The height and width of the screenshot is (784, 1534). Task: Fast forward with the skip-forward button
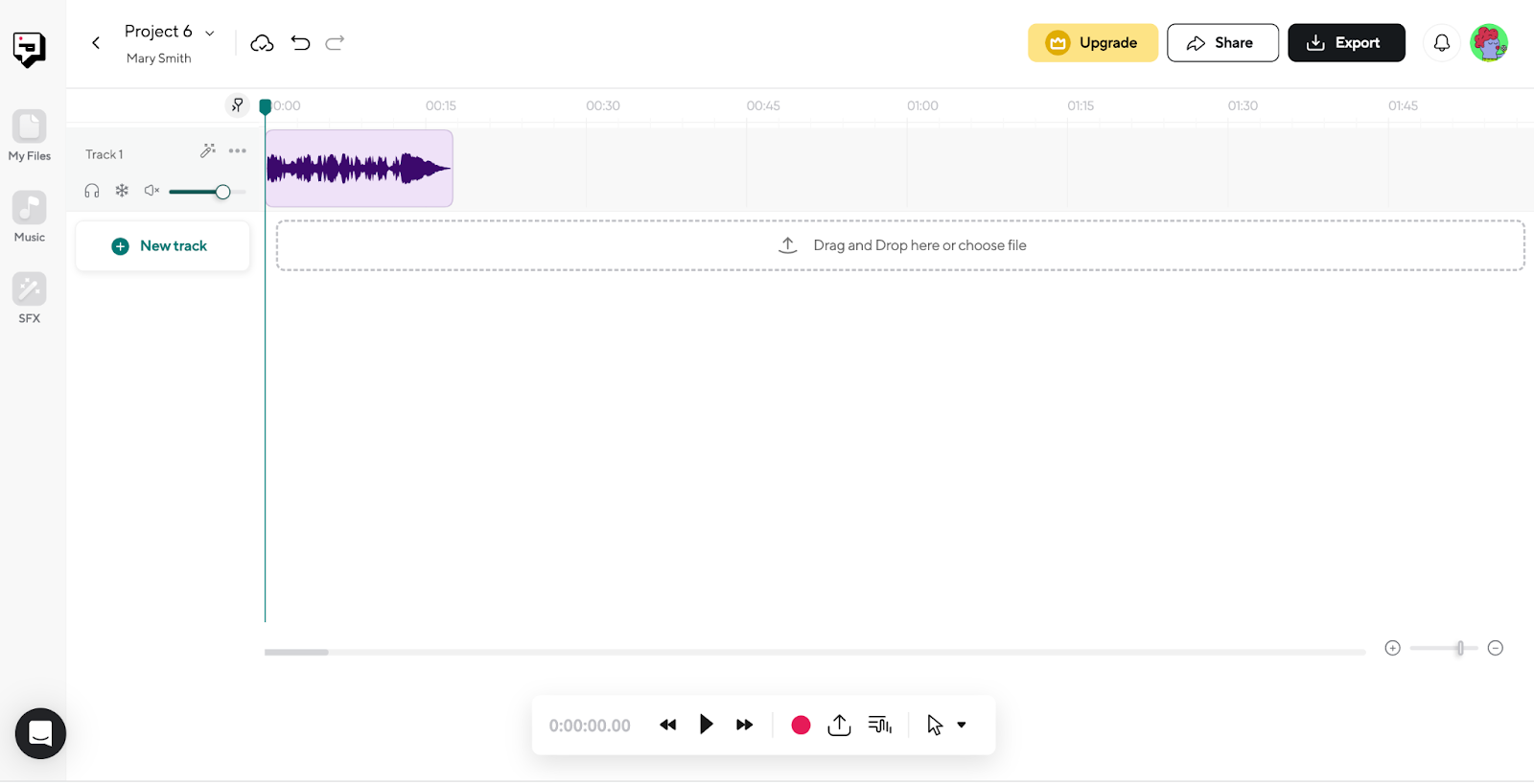pyautogui.click(x=744, y=726)
